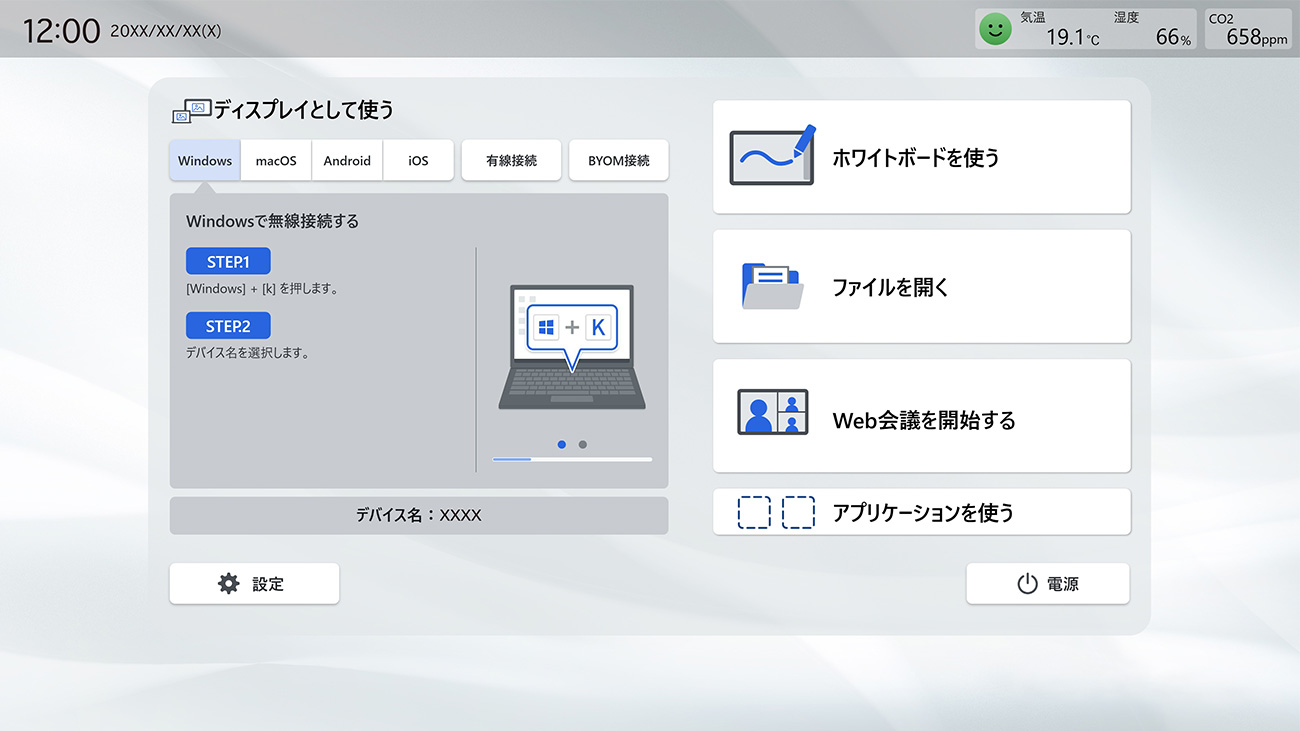Click the settings gear icon

229,584
